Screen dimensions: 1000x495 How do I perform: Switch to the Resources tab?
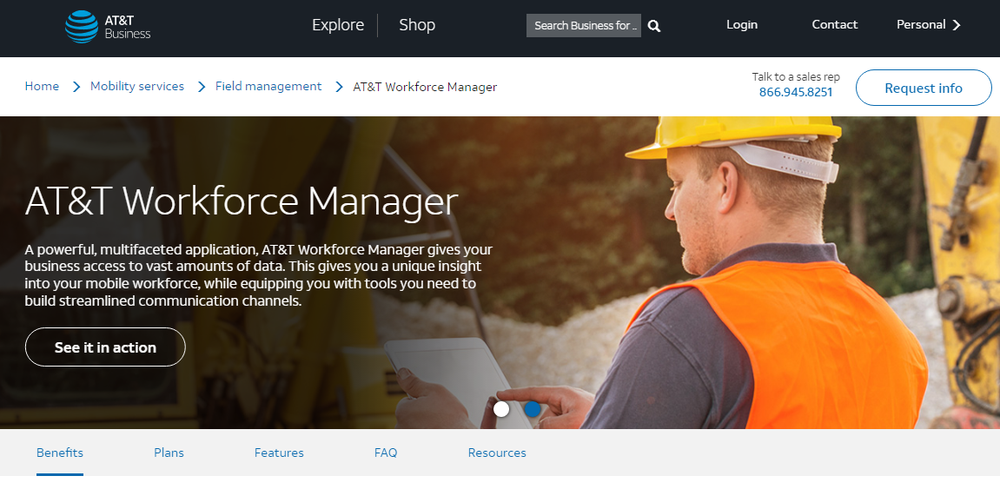(x=497, y=453)
